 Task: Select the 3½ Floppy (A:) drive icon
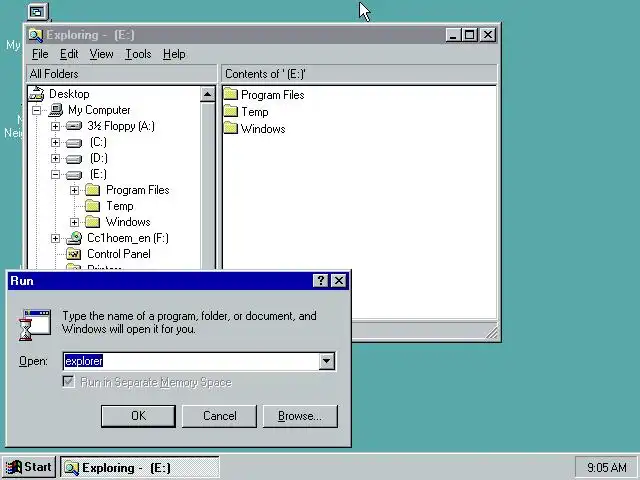(x=74, y=126)
